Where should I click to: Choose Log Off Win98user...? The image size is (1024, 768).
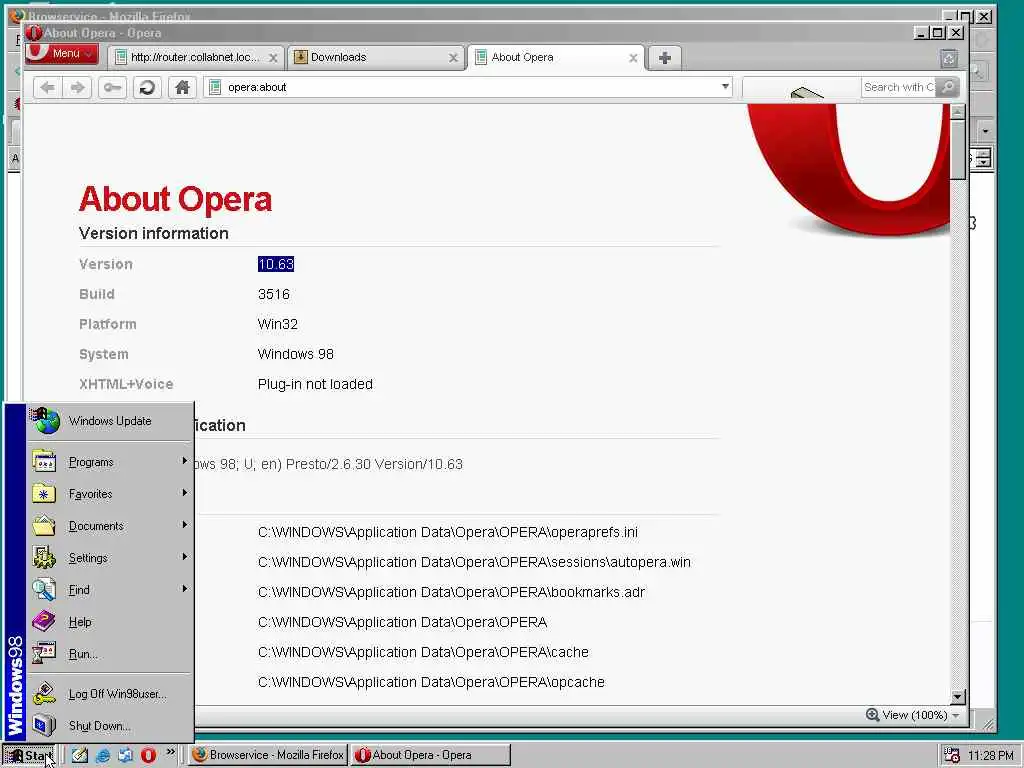(110, 694)
